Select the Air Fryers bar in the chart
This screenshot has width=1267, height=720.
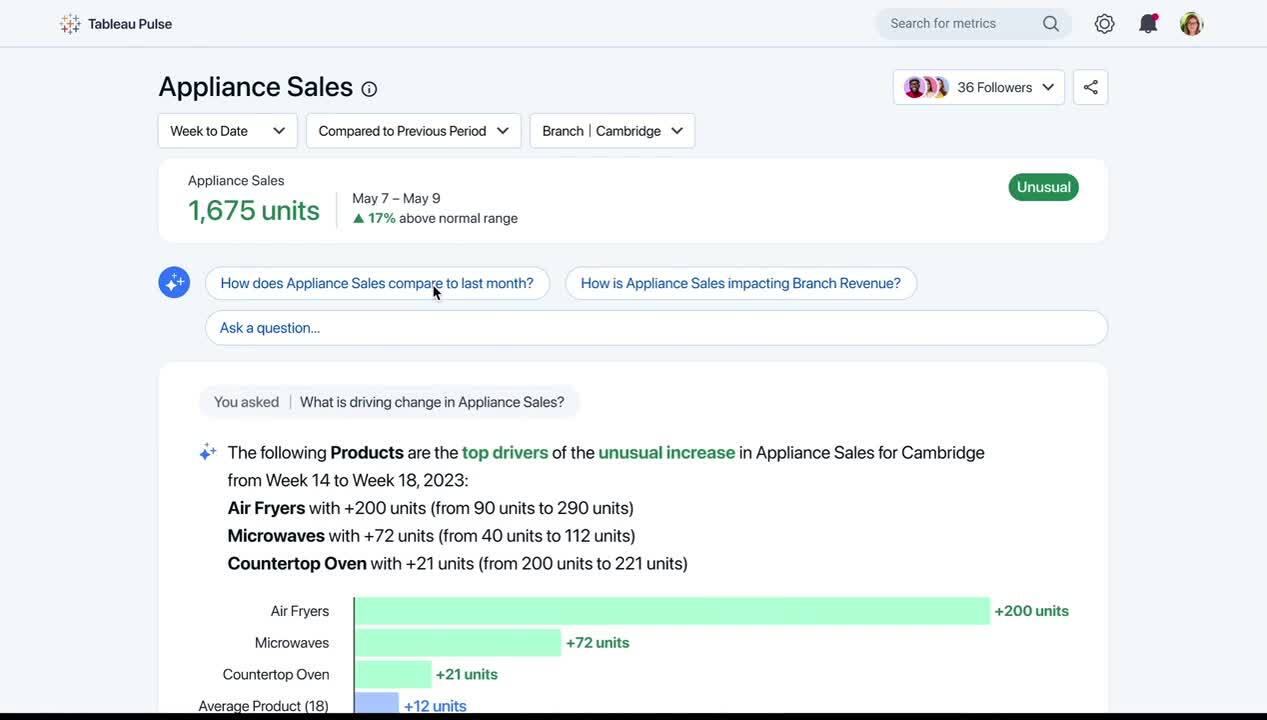pos(670,610)
